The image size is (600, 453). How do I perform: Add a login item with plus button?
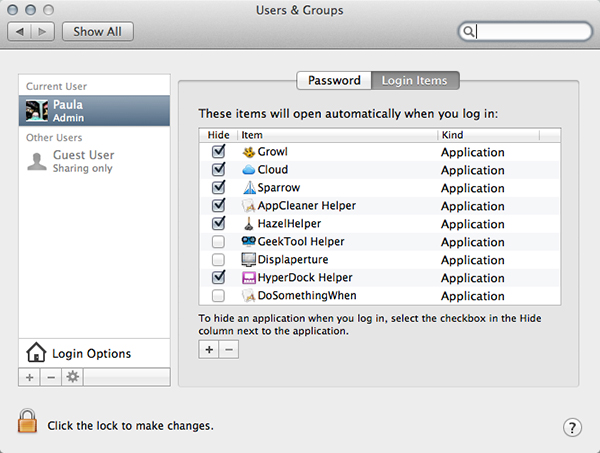click(209, 349)
